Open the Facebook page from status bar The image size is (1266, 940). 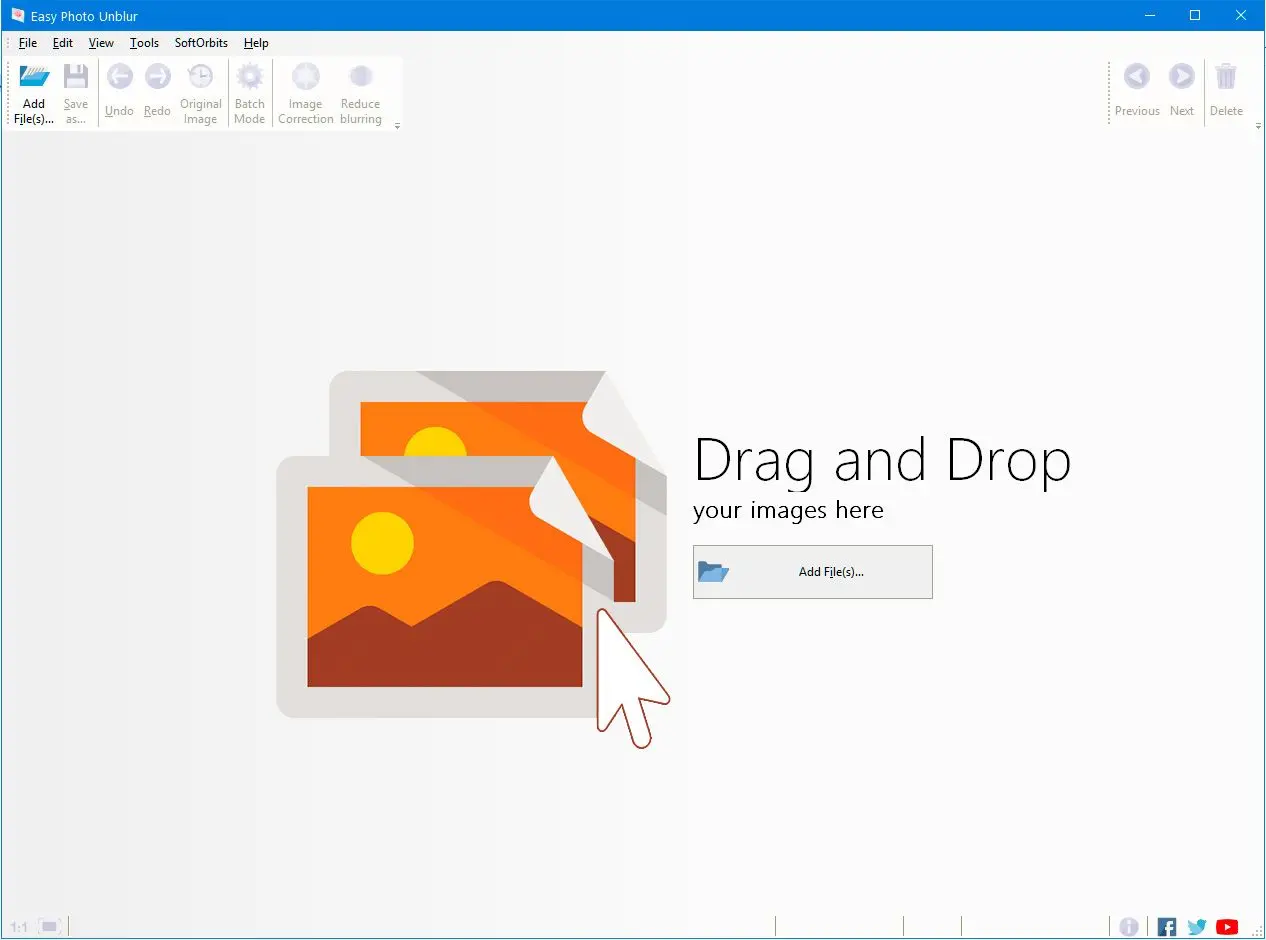pyautogui.click(x=1167, y=927)
